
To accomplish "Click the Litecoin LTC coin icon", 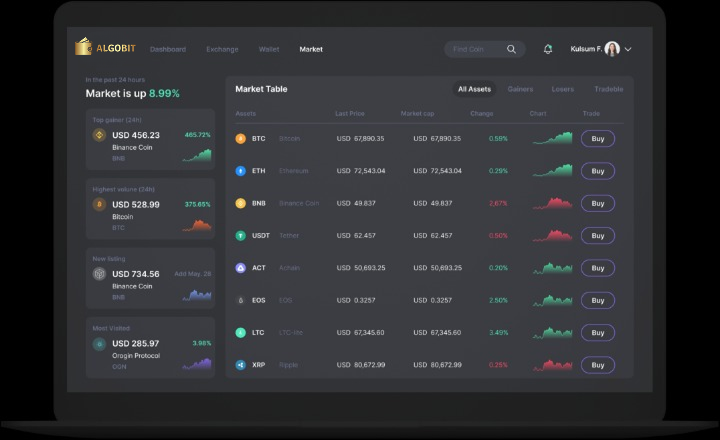I will [240, 333].
